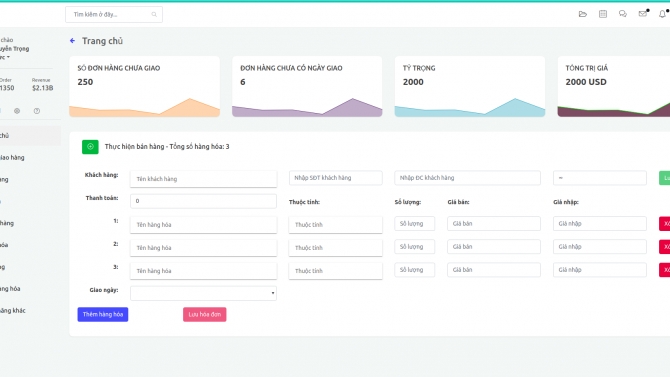Open the calendar icon in top bar
Viewport: 670px width, 377px height.
click(x=602, y=14)
